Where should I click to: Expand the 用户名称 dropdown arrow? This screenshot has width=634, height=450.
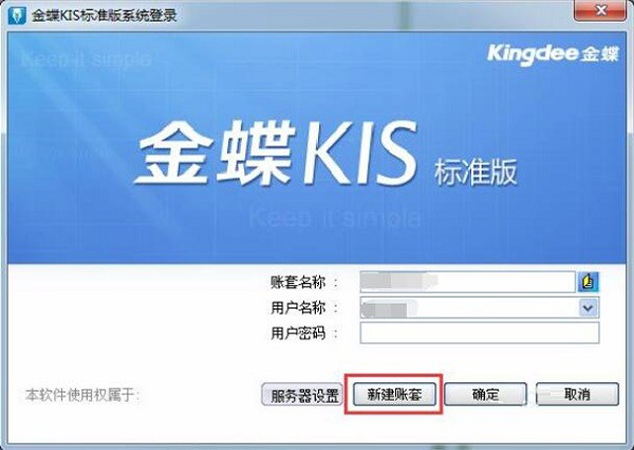point(588,308)
